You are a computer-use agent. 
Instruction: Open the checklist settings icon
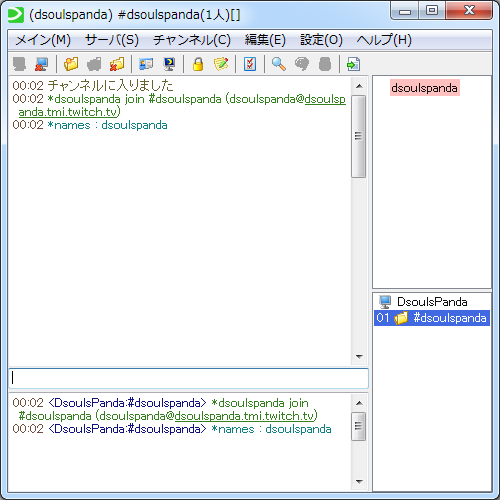pos(250,64)
